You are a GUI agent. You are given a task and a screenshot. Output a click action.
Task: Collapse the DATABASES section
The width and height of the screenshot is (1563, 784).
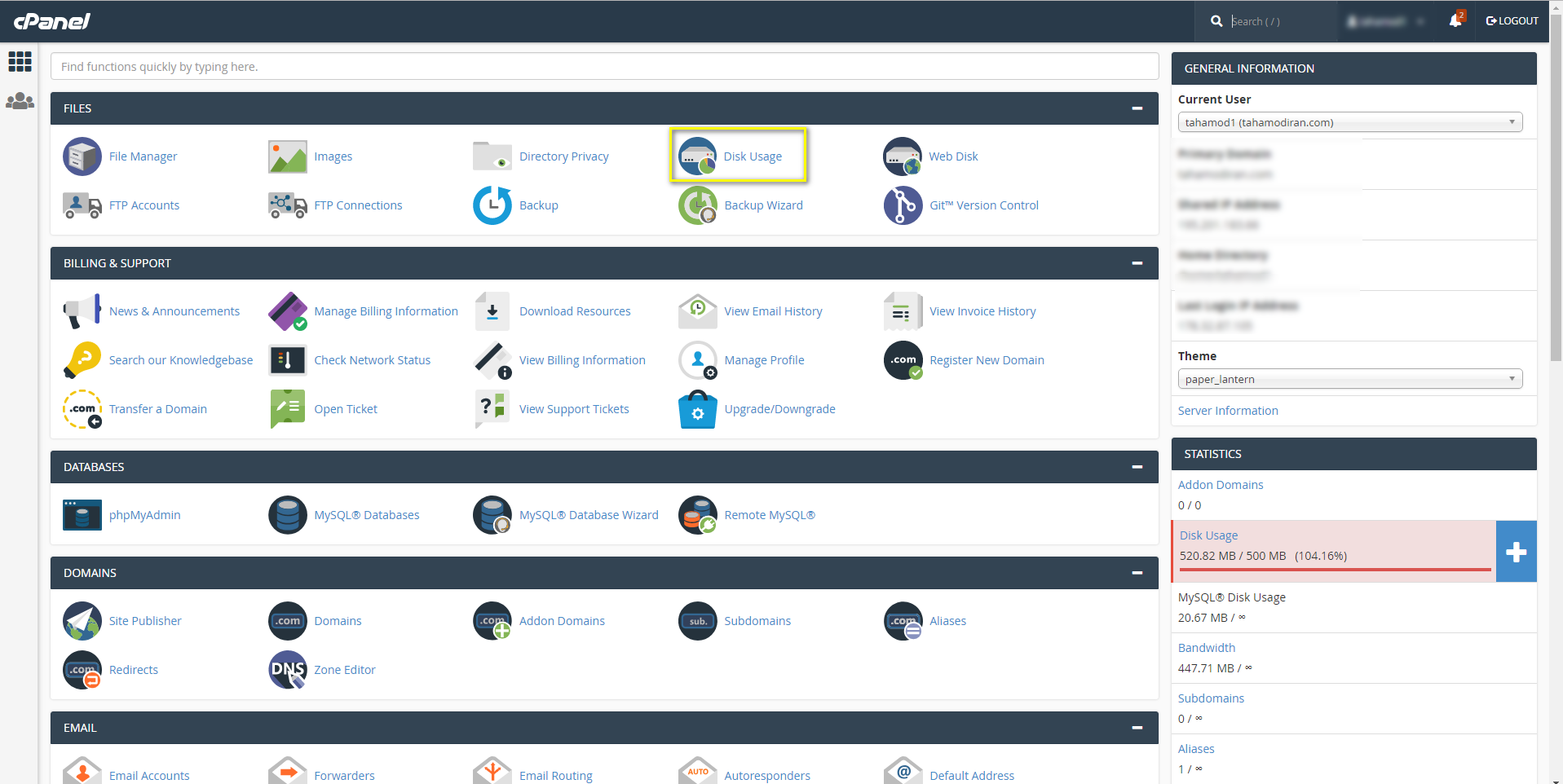pyautogui.click(x=1137, y=467)
